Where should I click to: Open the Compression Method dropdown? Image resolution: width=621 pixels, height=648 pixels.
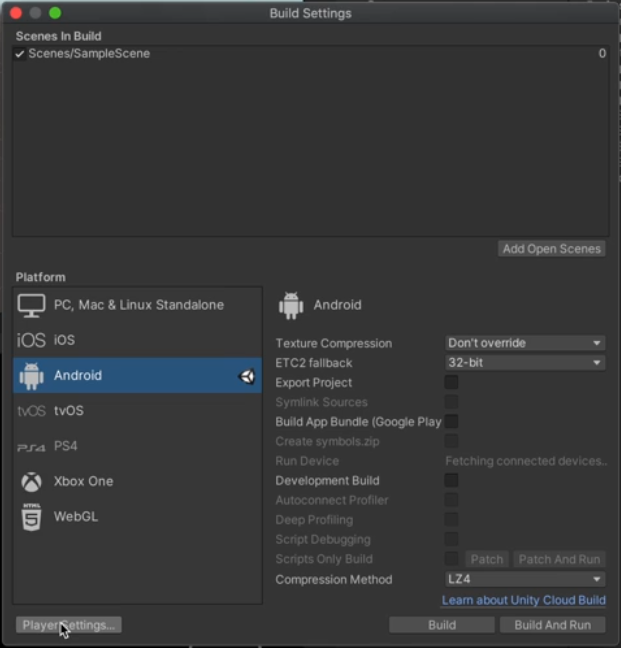coord(525,579)
